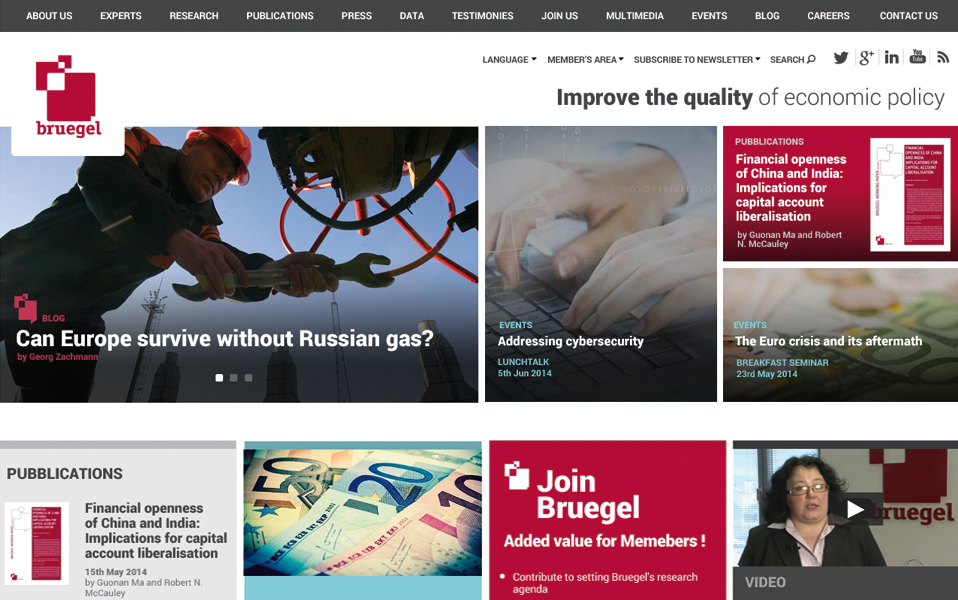The image size is (958, 600).
Task: Open the Google Plus icon
Action: tap(866, 58)
